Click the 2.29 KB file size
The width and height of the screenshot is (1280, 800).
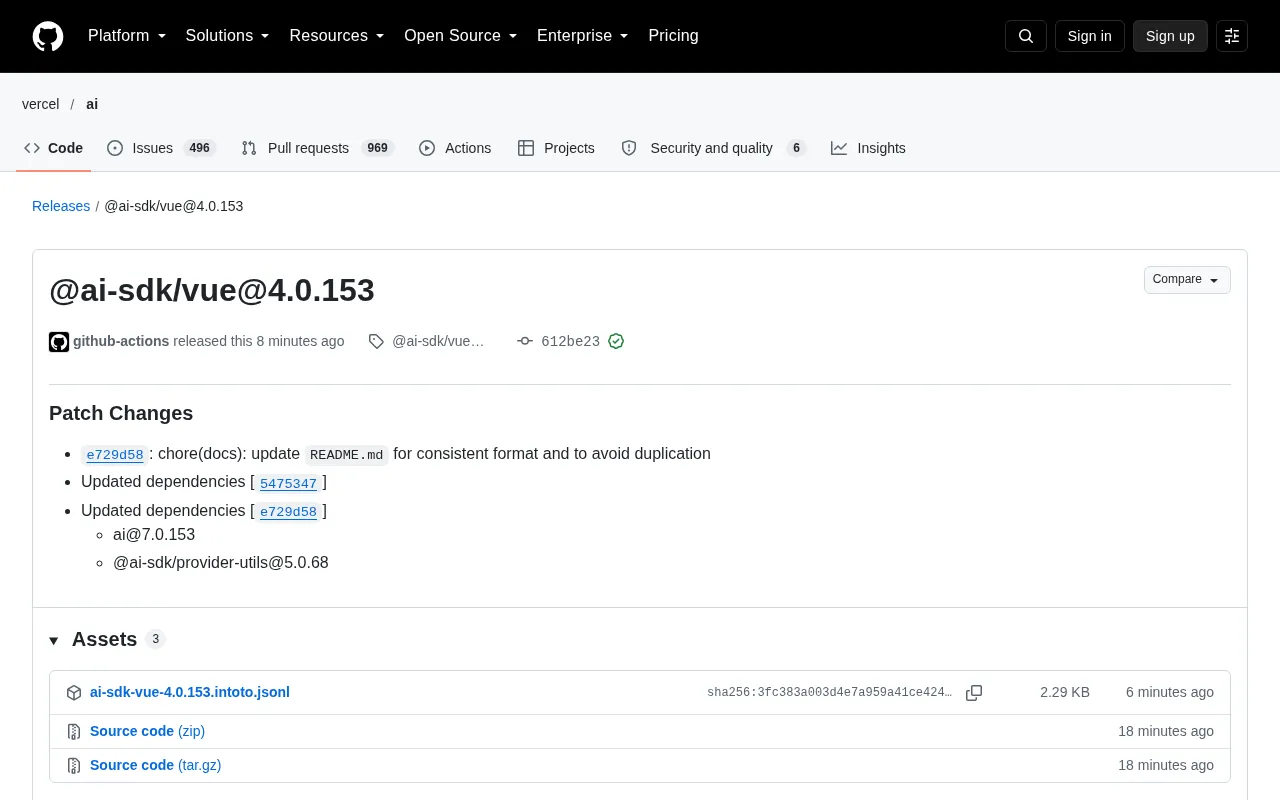1065,692
